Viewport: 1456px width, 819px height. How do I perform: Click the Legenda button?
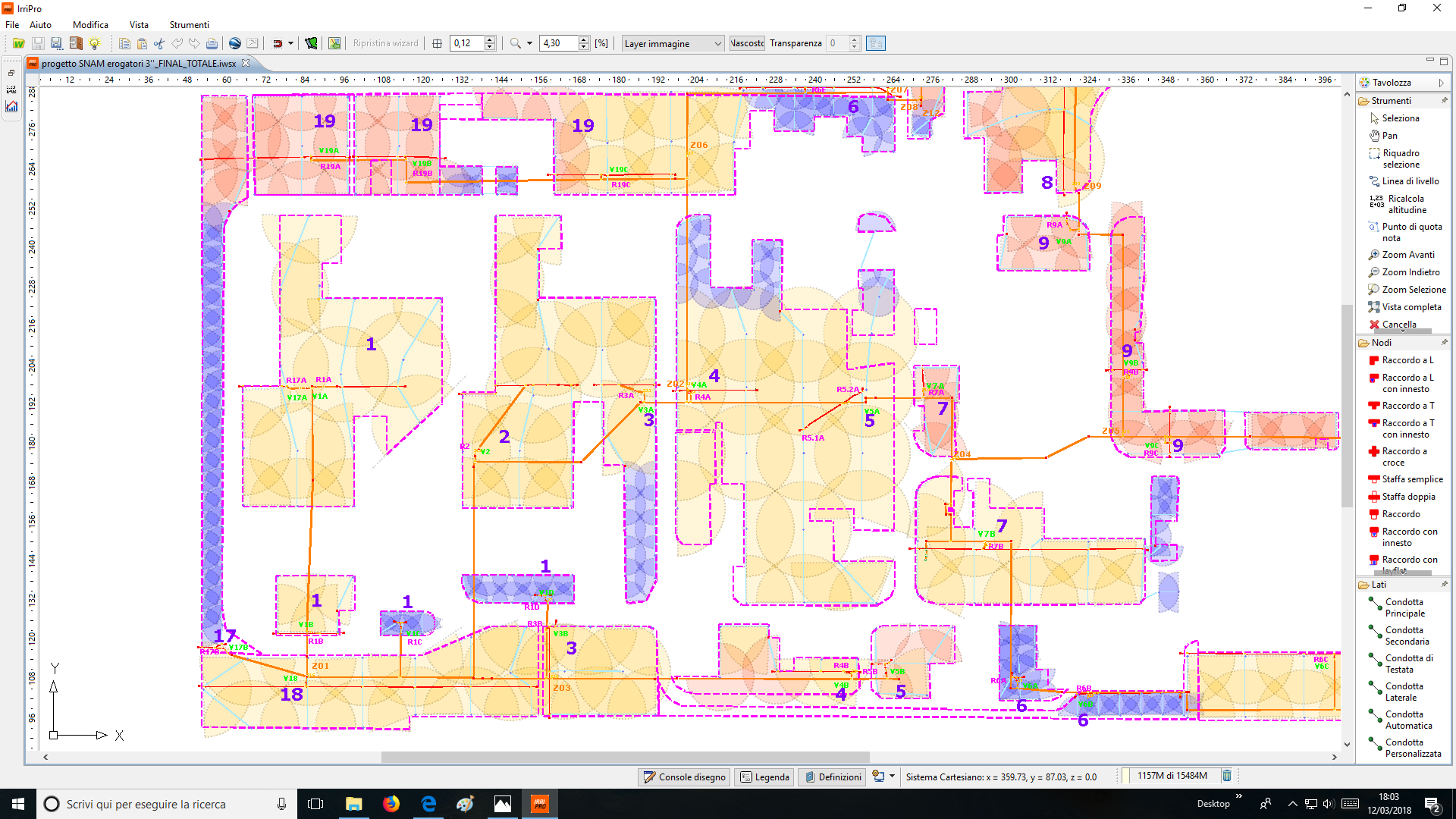tap(764, 777)
